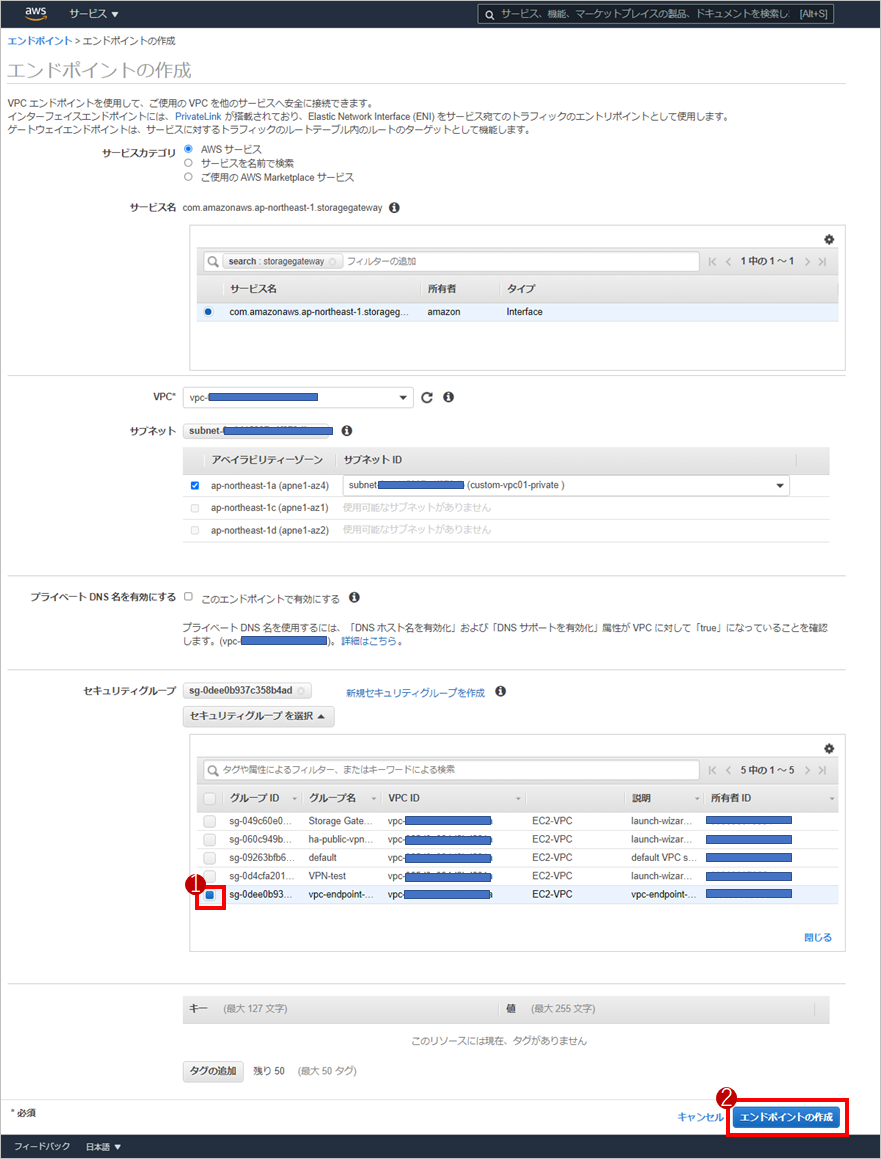
Task: Check the VPN-test security group row
Action: click(x=210, y=876)
